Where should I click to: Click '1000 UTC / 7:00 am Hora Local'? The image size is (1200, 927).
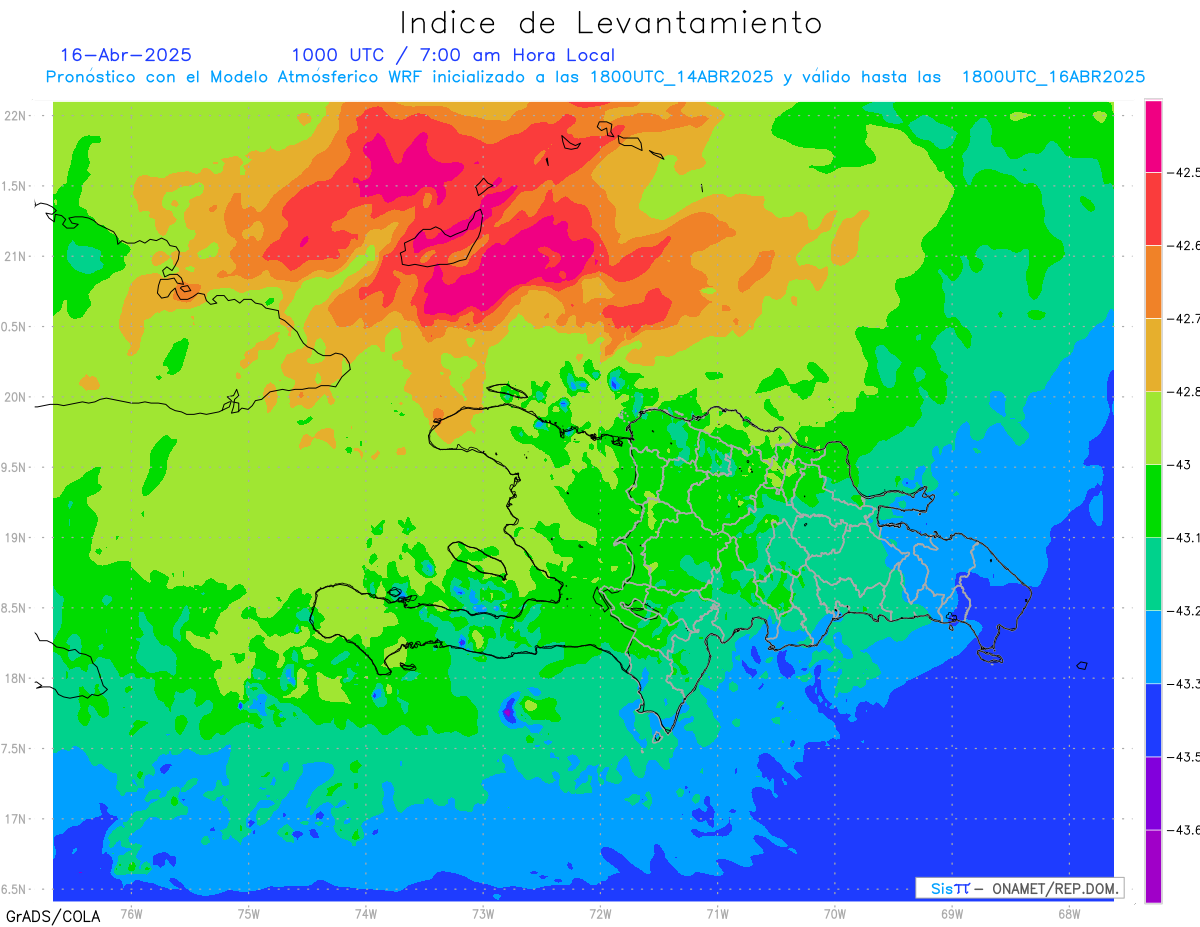pyautogui.click(x=453, y=55)
